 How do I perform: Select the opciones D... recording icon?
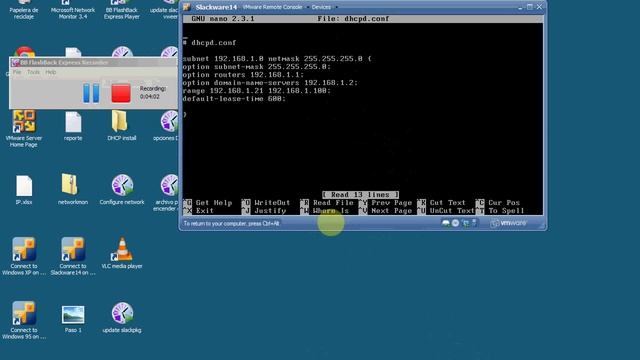tap(167, 126)
